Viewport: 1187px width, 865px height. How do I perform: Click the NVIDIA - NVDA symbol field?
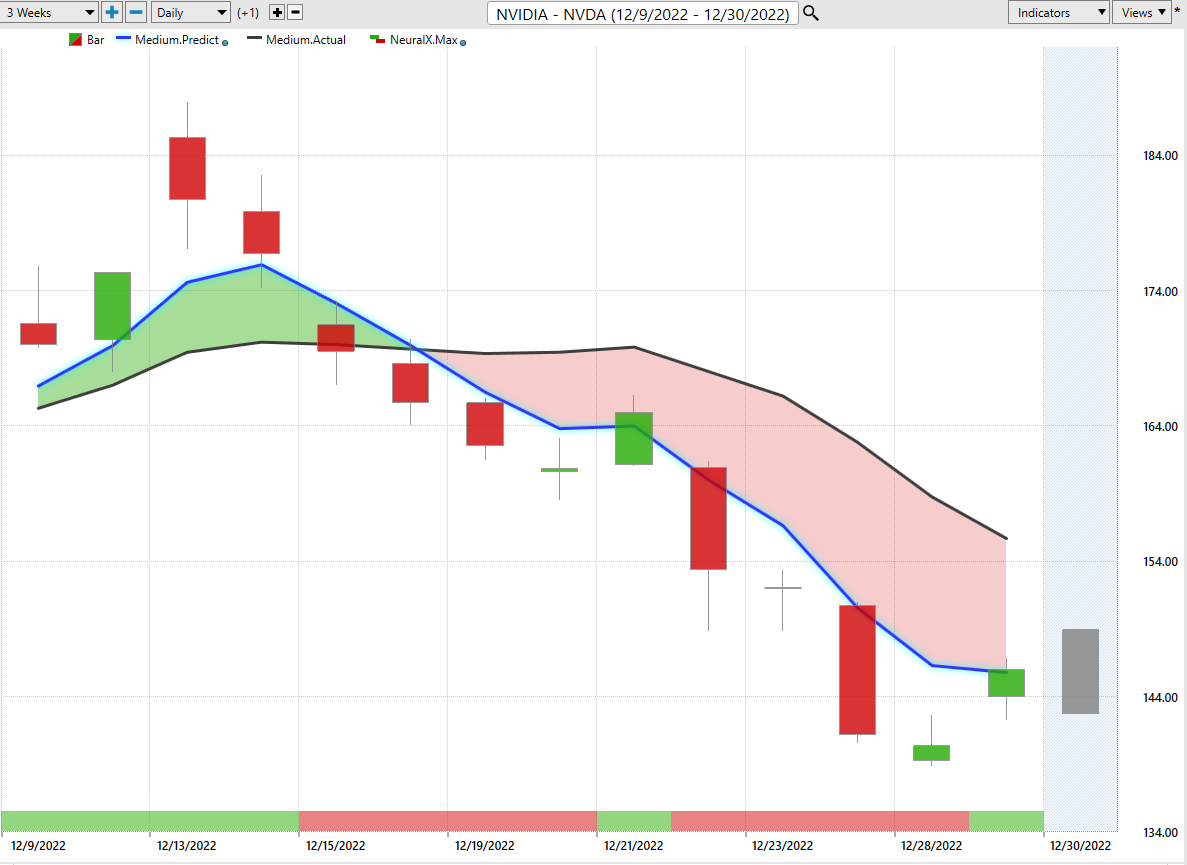pyautogui.click(x=643, y=14)
